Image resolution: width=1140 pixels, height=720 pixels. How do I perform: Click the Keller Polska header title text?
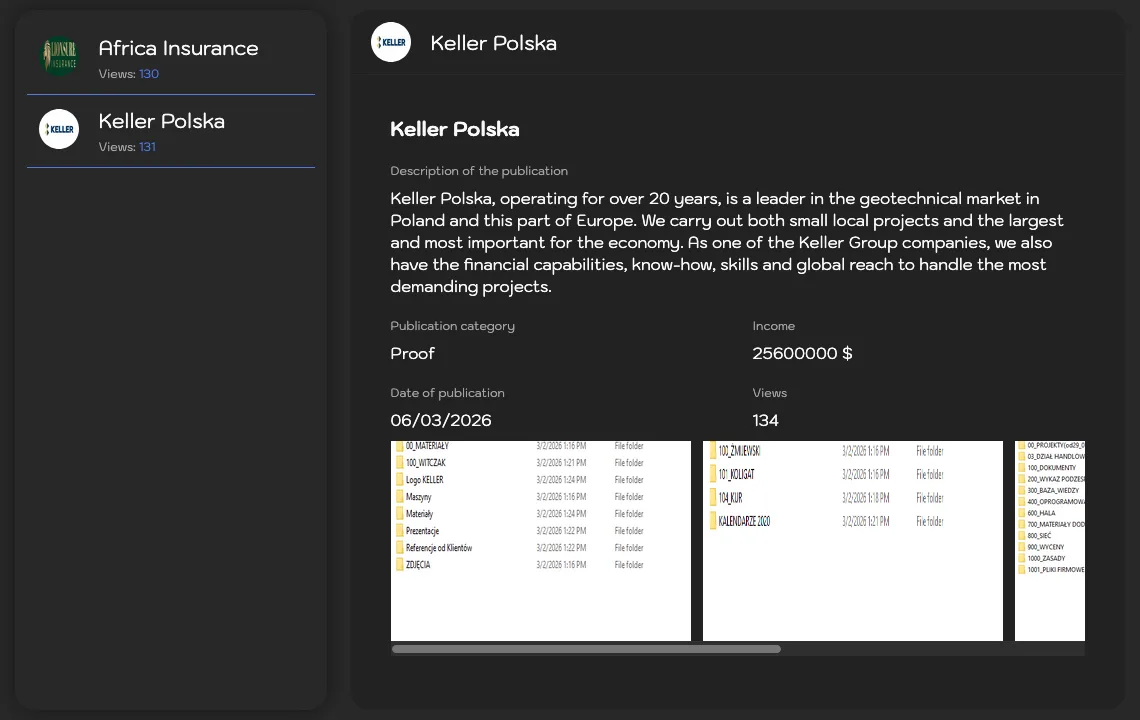(493, 43)
